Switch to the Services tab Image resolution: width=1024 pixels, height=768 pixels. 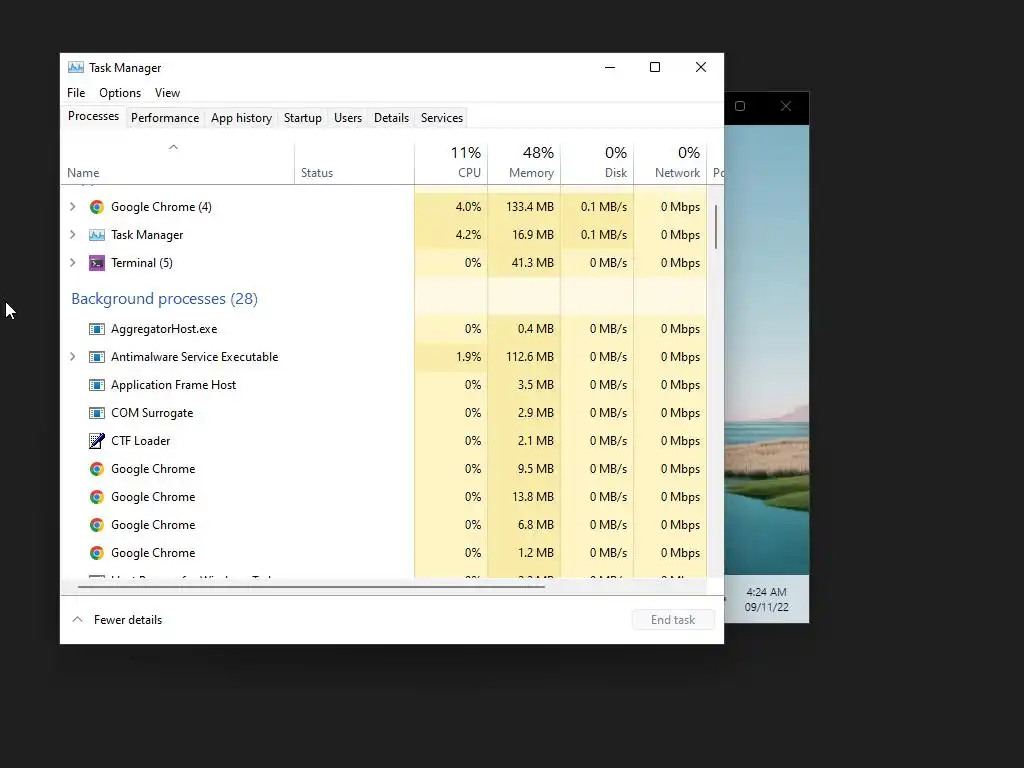click(x=442, y=118)
